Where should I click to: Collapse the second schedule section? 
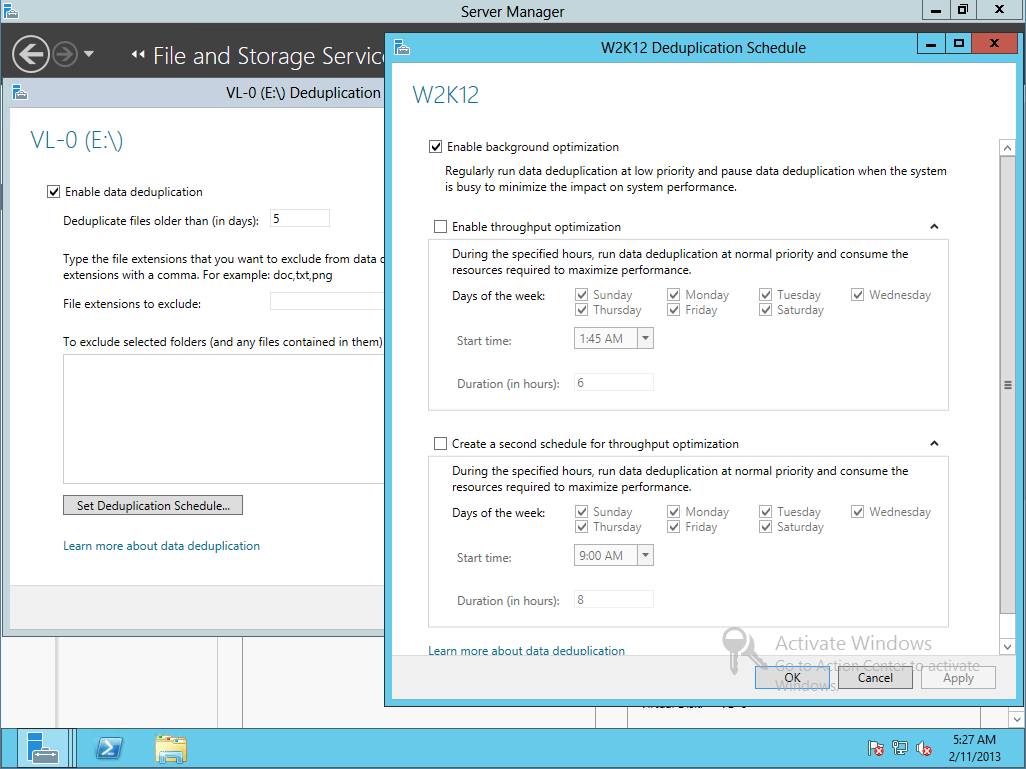click(934, 444)
